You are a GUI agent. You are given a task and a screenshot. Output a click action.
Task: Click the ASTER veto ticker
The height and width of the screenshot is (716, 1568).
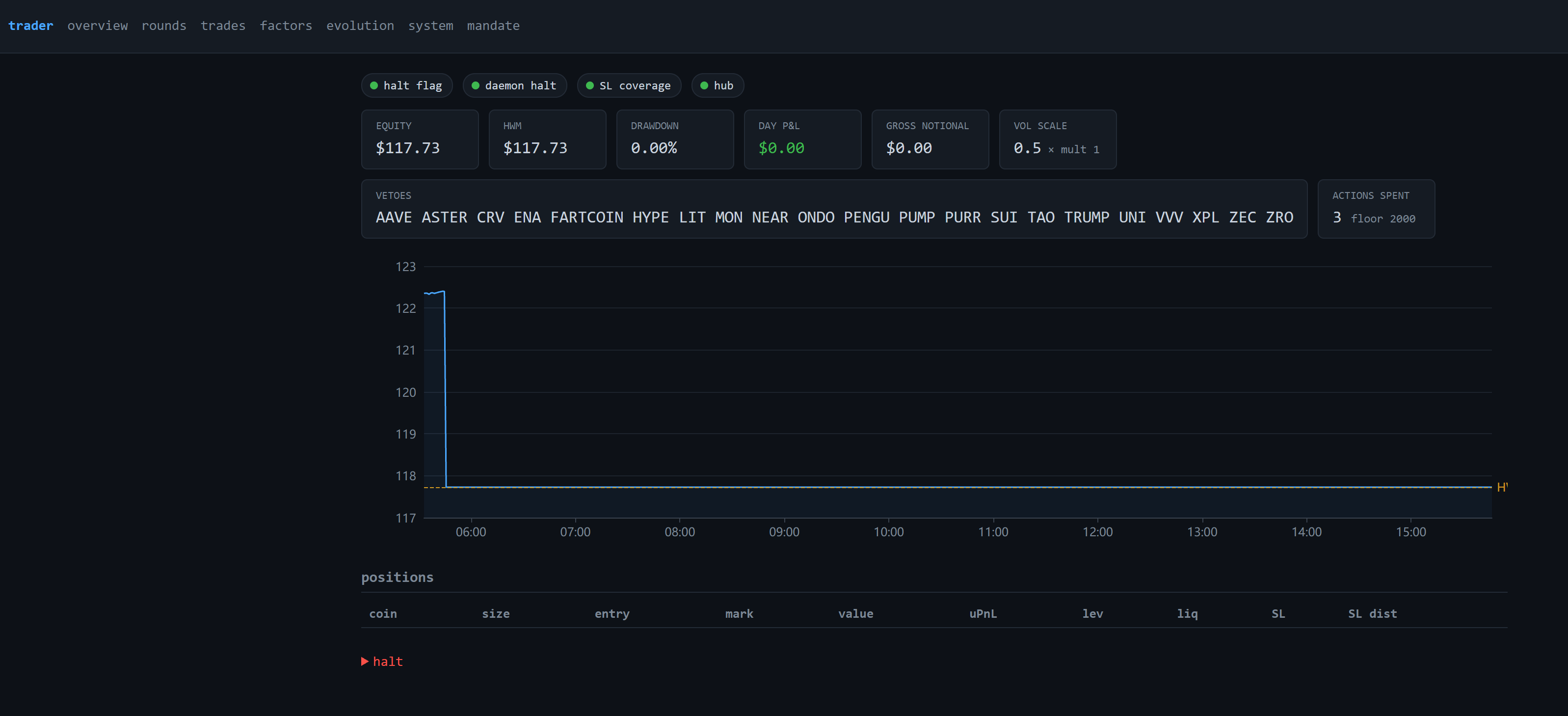click(444, 218)
